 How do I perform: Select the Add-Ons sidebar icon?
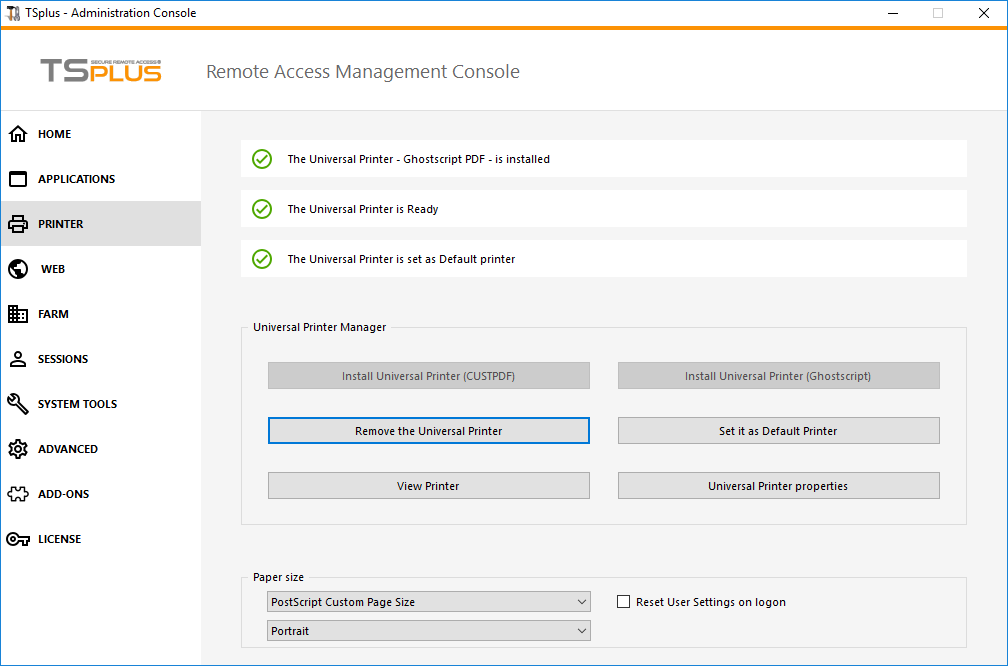click(x=17, y=493)
